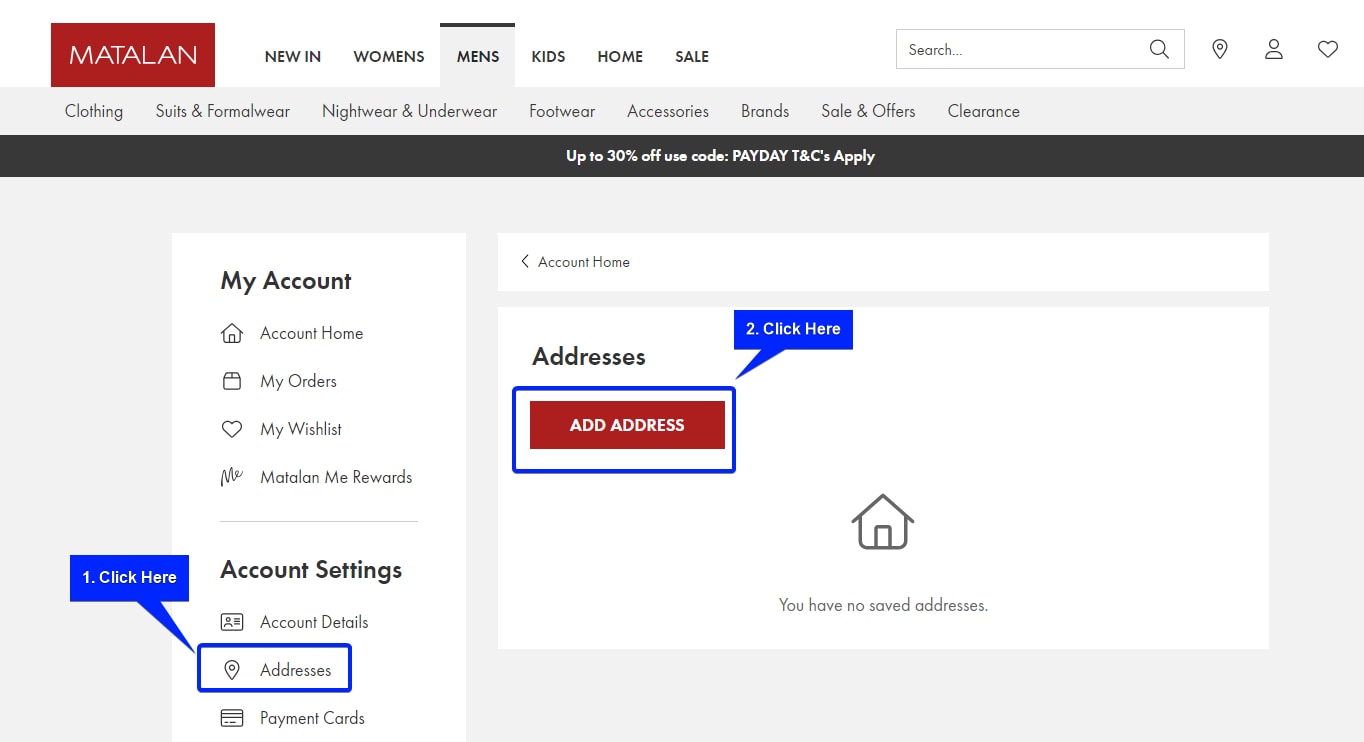
Task: Open Addresses in Account Settings
Action: pyautogui.click(x=295, y=670)
